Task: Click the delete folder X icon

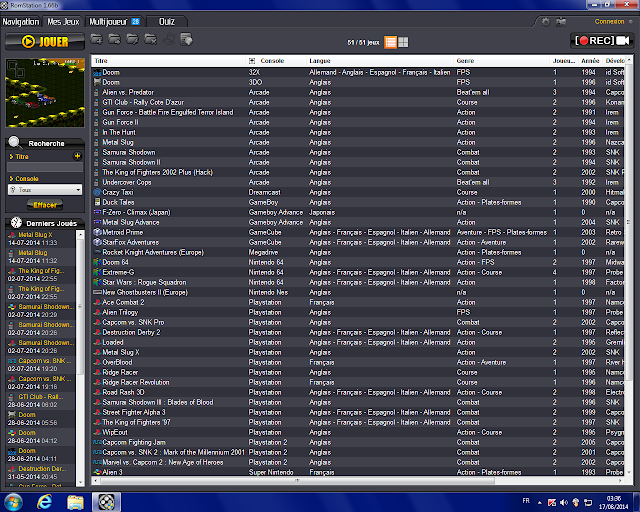Action: point(150,39)
